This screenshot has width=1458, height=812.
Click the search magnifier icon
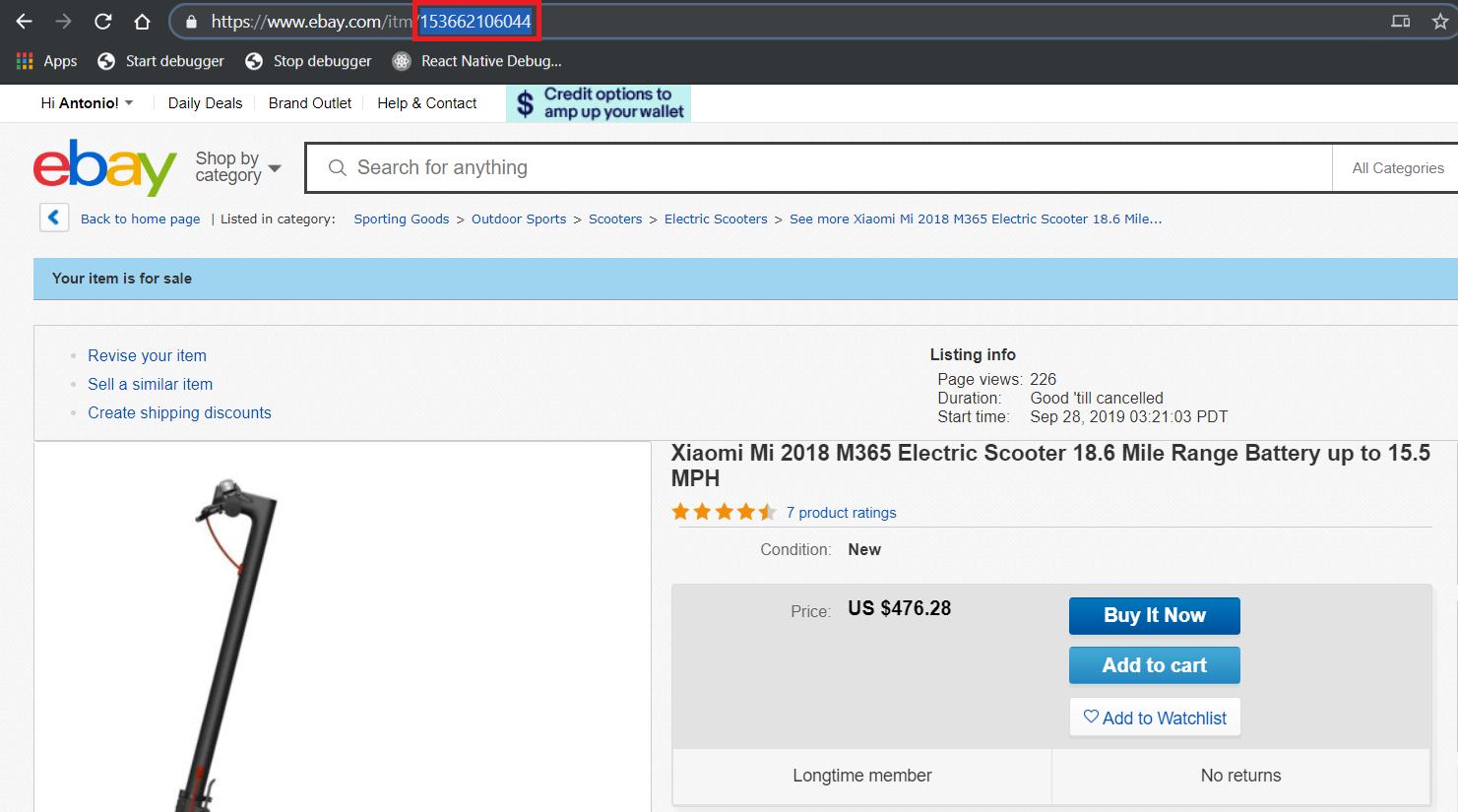[x=337, y=168]
